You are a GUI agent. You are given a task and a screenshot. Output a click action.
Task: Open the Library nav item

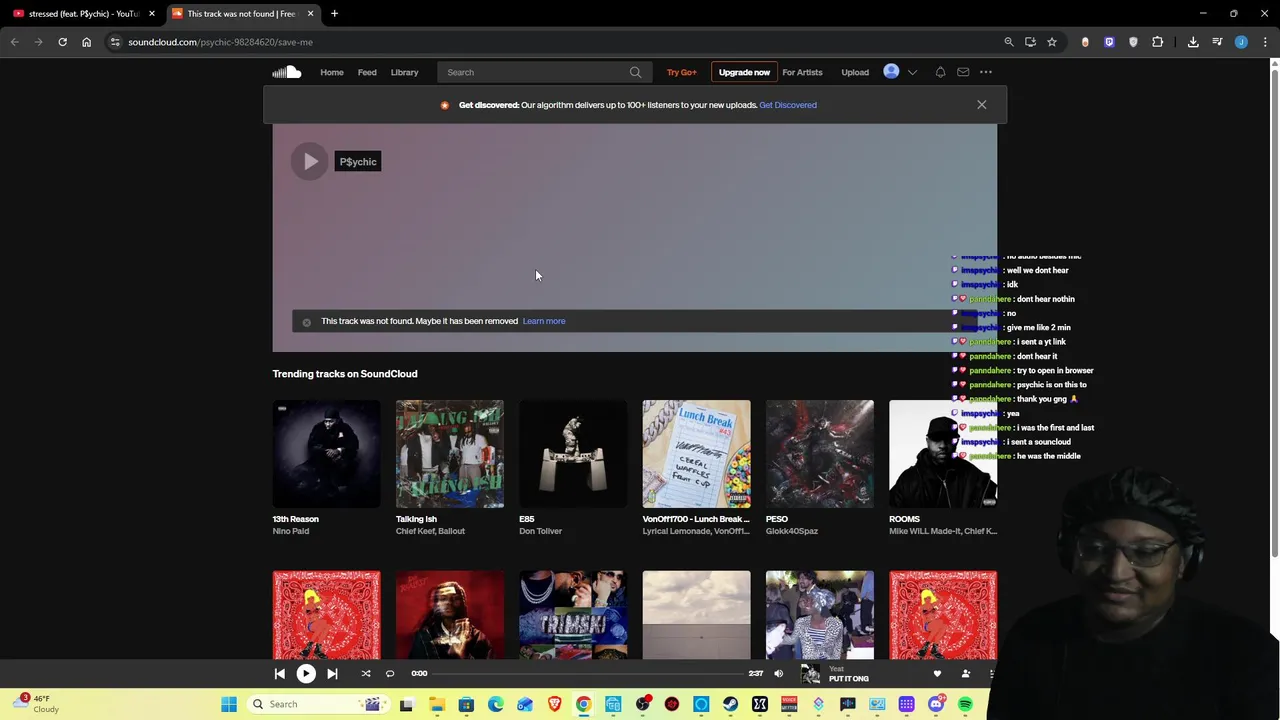click(404, 72)
